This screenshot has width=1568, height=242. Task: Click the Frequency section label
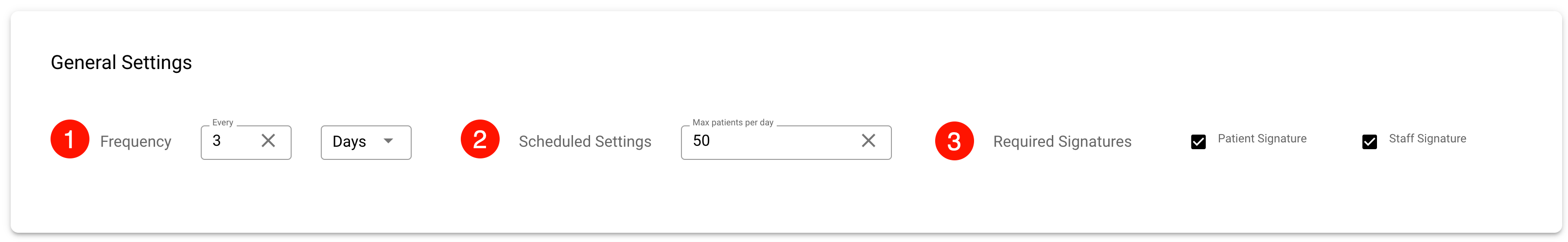136,142
